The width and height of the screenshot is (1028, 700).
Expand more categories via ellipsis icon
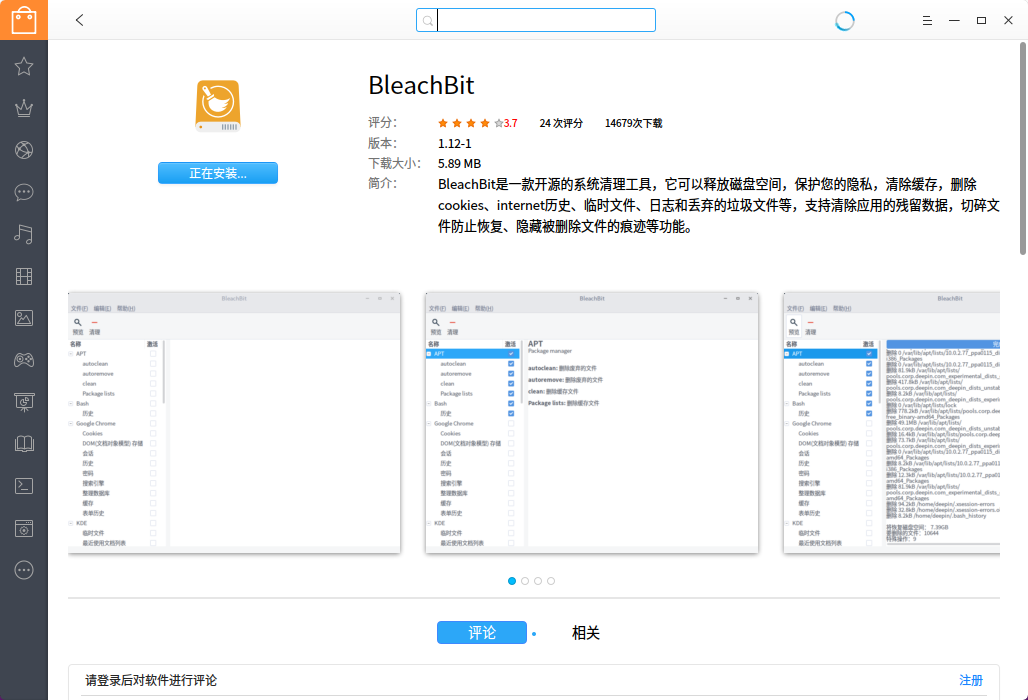tap(24, 570)
